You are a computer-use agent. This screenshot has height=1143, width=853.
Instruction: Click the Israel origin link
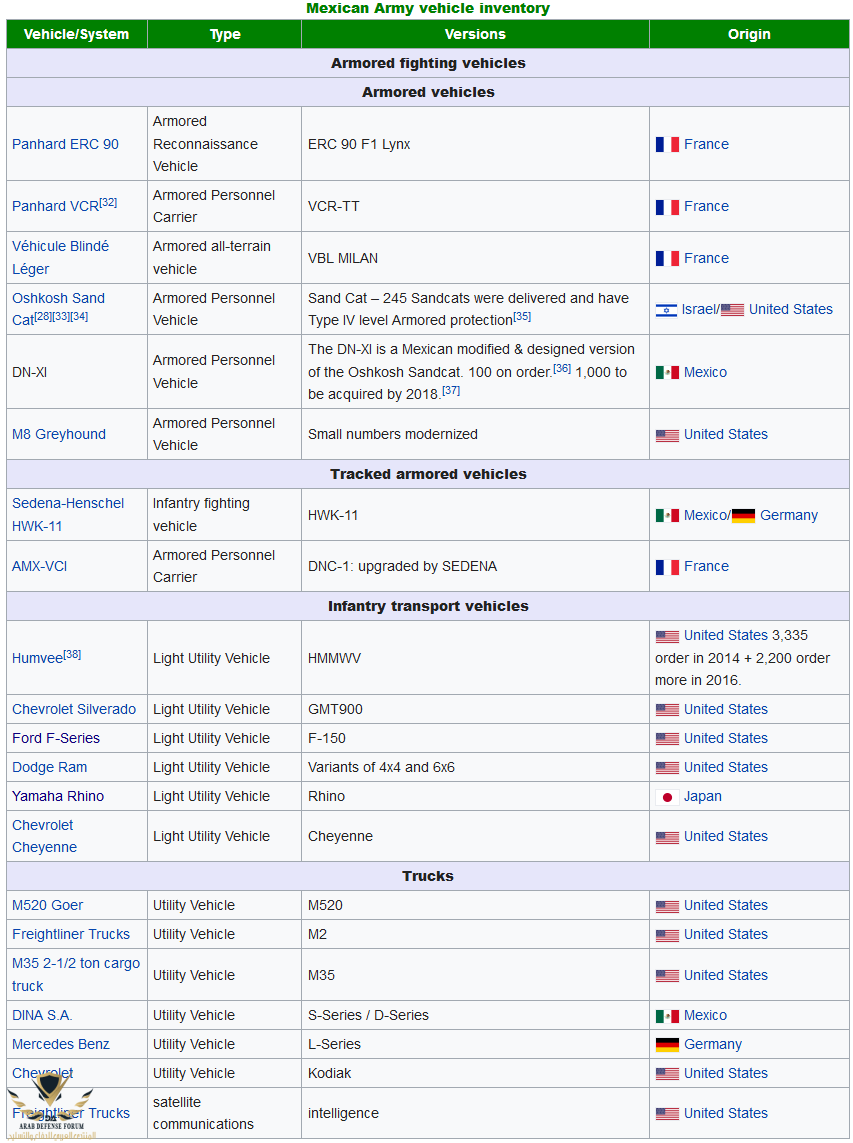[x=698, y=310]
